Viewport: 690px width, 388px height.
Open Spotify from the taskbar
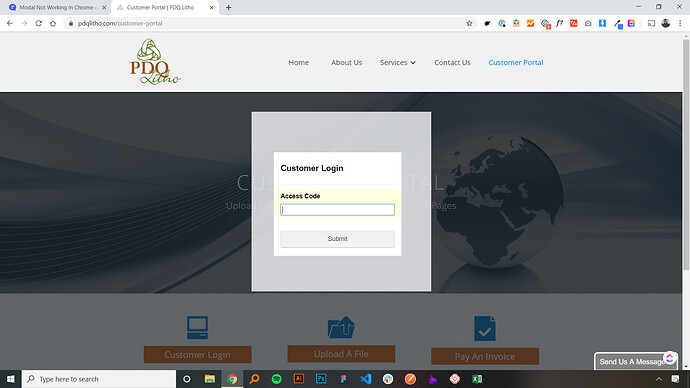[276, 379]
